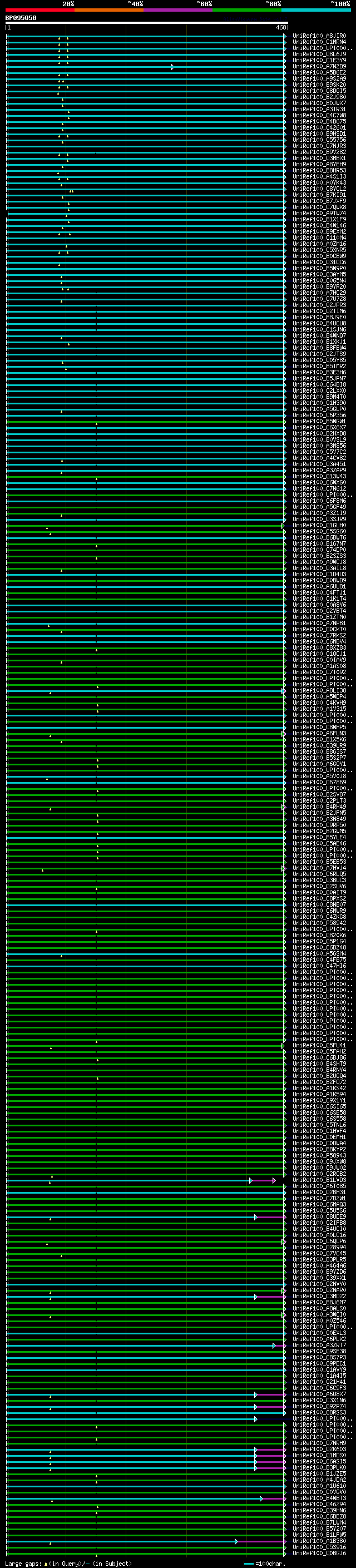The width and height of the screenshot is (356, 1568).
Task: Click the cyan ~100% identity color band
Action: 316,10
